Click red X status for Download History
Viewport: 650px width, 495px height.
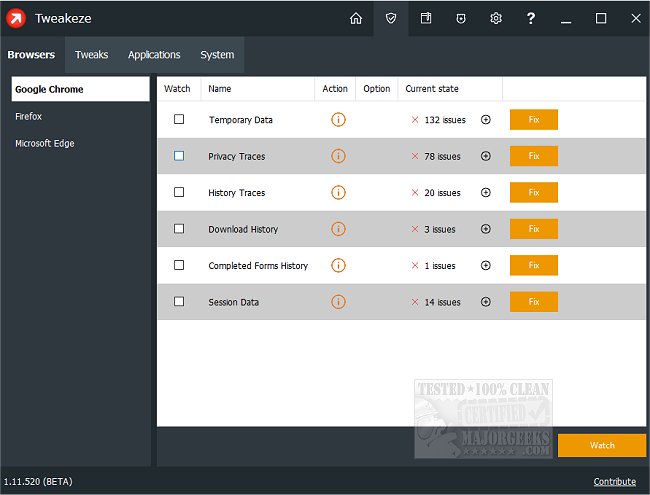tap(415, 229)
